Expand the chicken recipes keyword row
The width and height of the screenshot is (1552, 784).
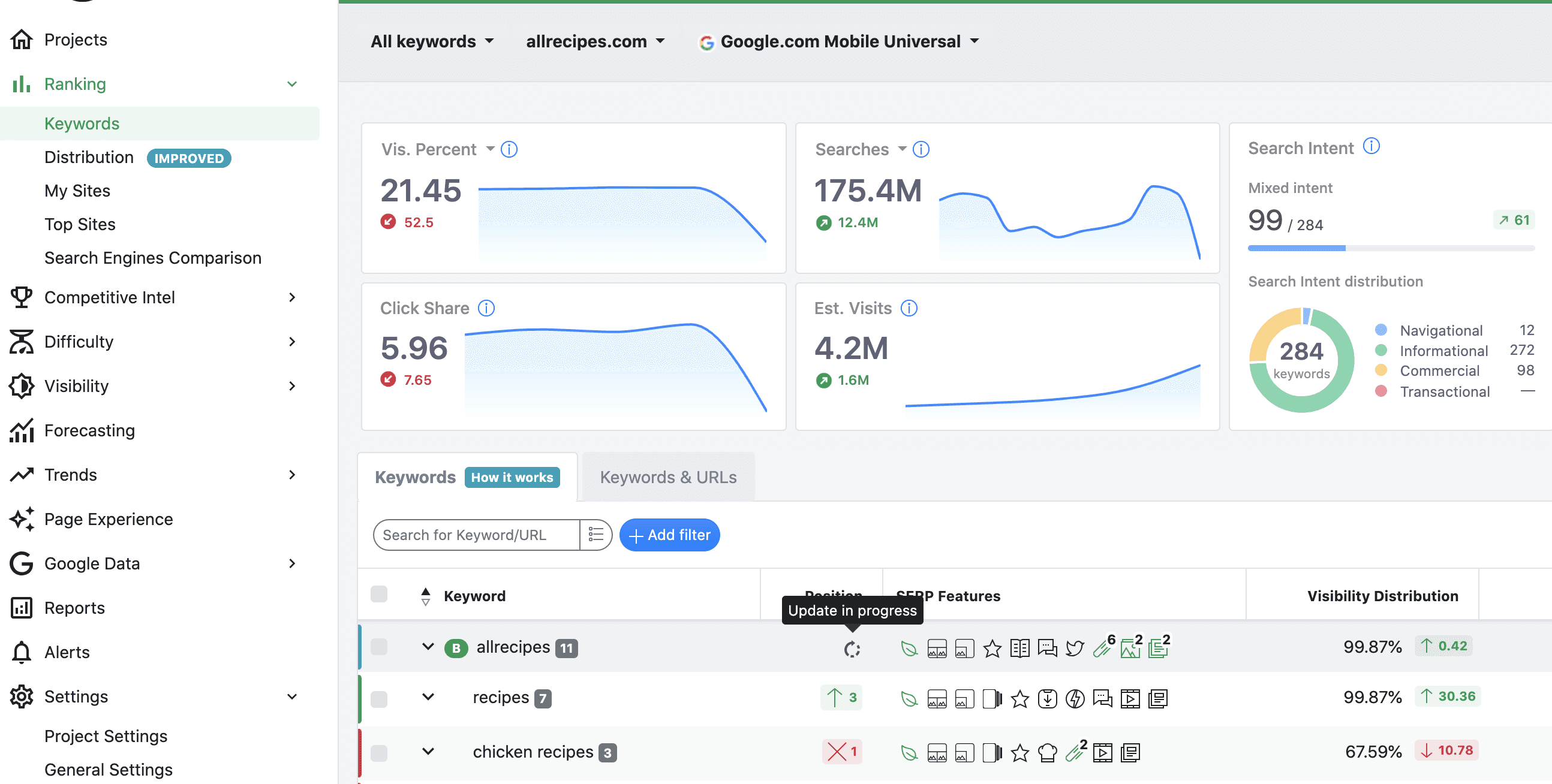(x=428, y=752)
